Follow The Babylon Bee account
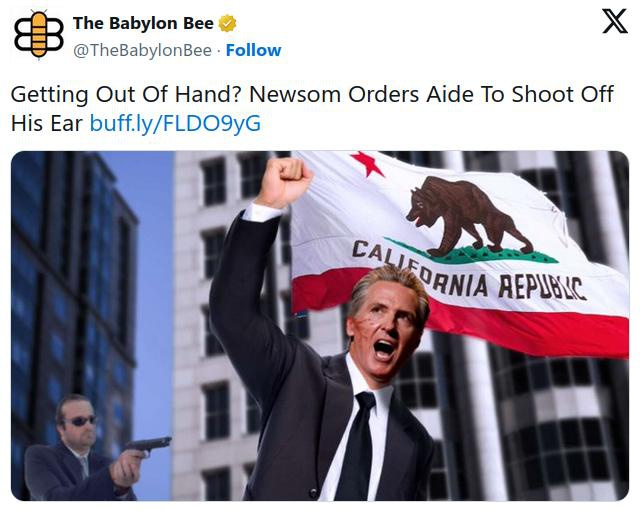The width and height of the screenshot is (642, 511). click(x=253, y=50)
